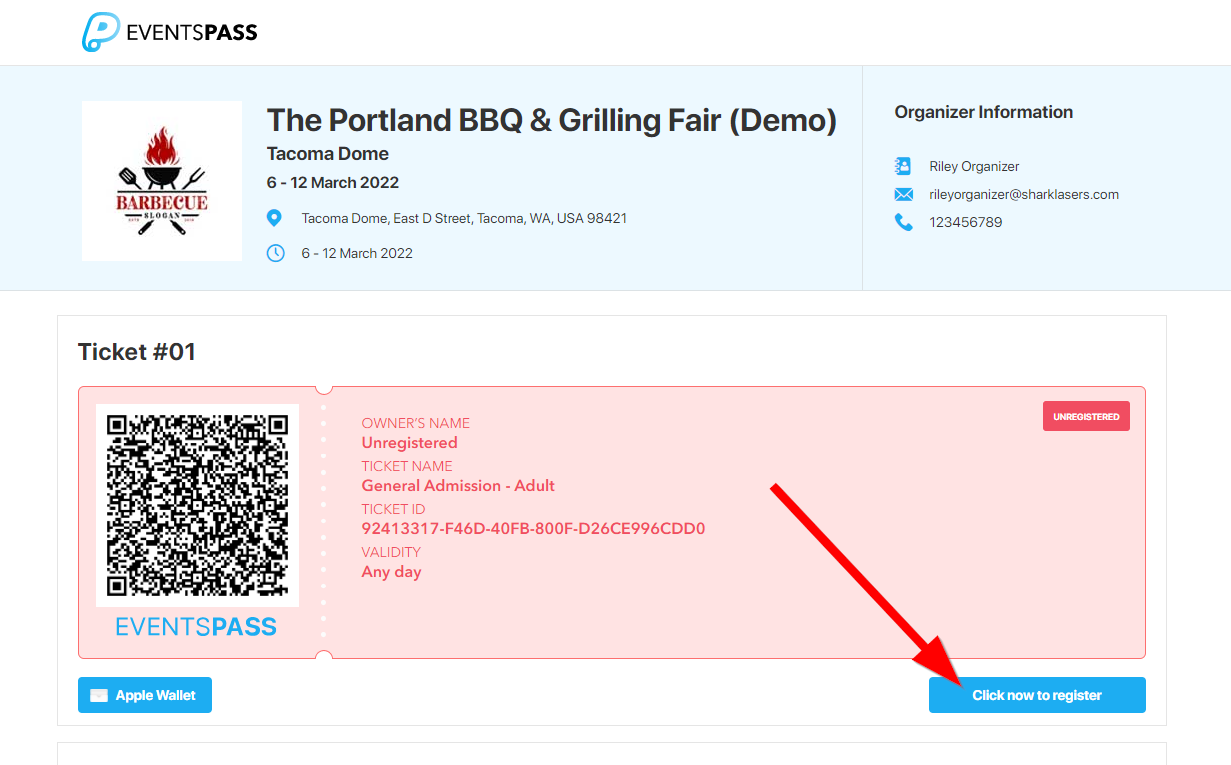Click the EVENTSPASS text under QR code
Image resolution: width=1231 pixels, height=765 pixels.
(x=196, y=627)
